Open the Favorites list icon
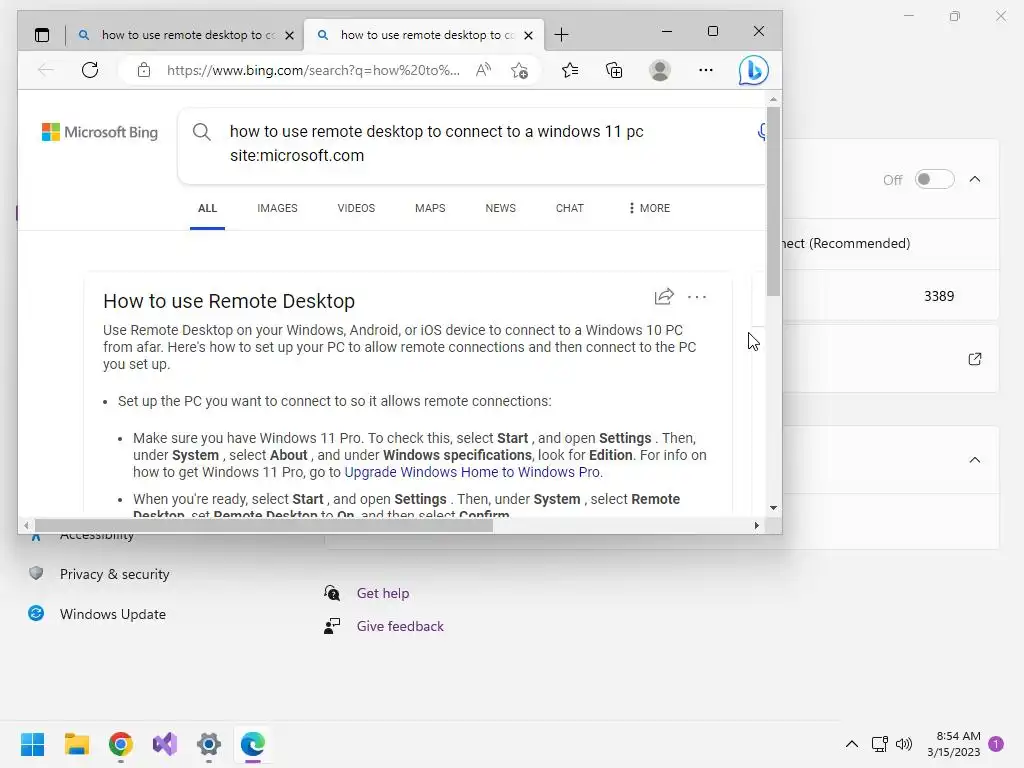The height and width of the screenshot is (768, 1024). pyautogui.click(x=569, y=70)
